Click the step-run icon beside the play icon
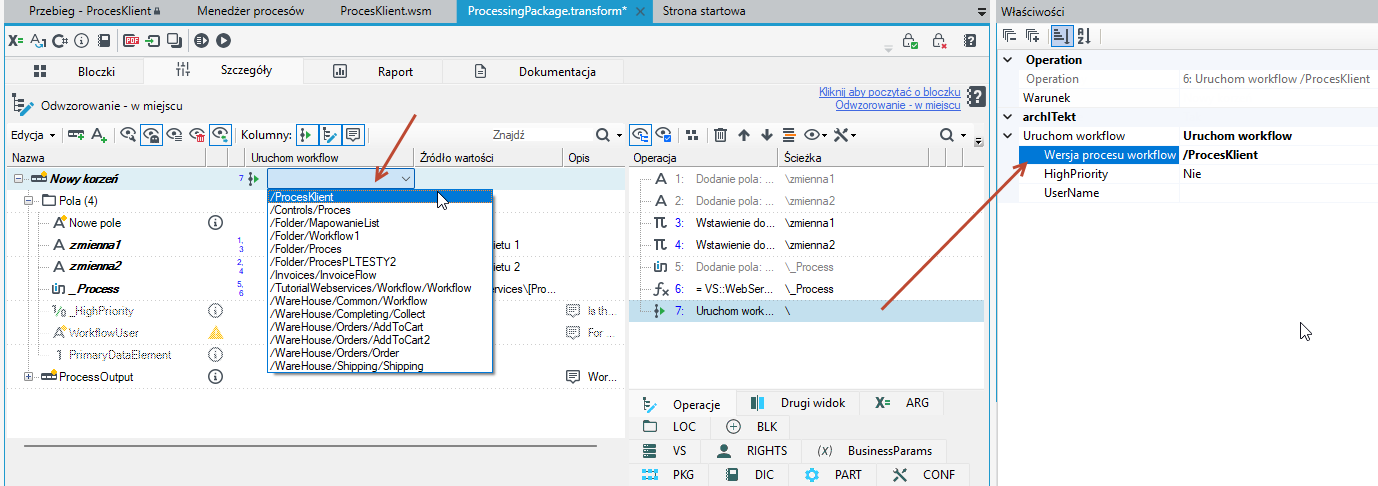The width and height of the screenshot is (1378, 486). [x=201, y=41]
